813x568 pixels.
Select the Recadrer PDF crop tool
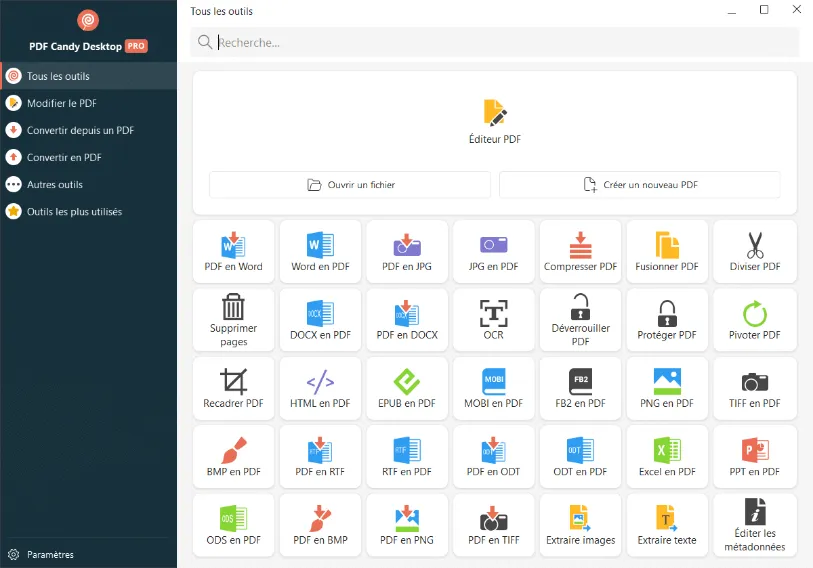tap(233, 388)
